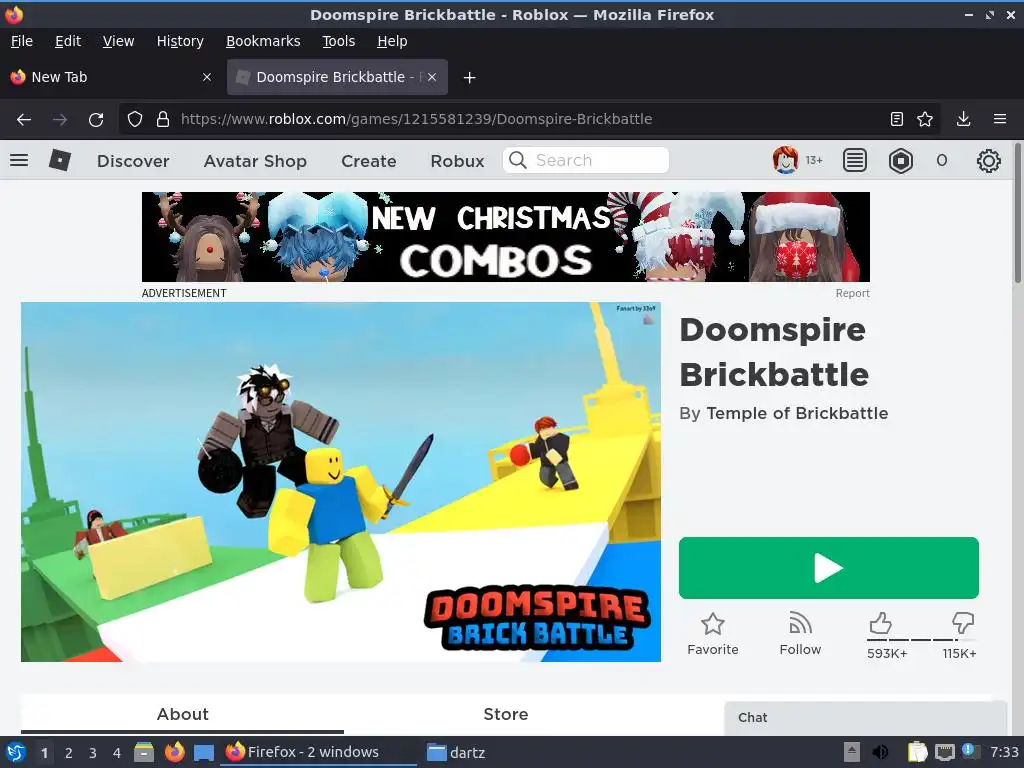Open a new browser tab with plus
Image resolution: width=1024 pixels, height=768 pixels.
[469, 78]
